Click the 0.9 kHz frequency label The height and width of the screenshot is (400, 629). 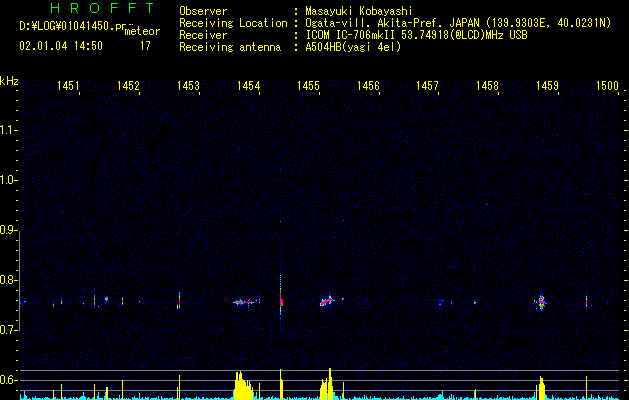(8, 230)
